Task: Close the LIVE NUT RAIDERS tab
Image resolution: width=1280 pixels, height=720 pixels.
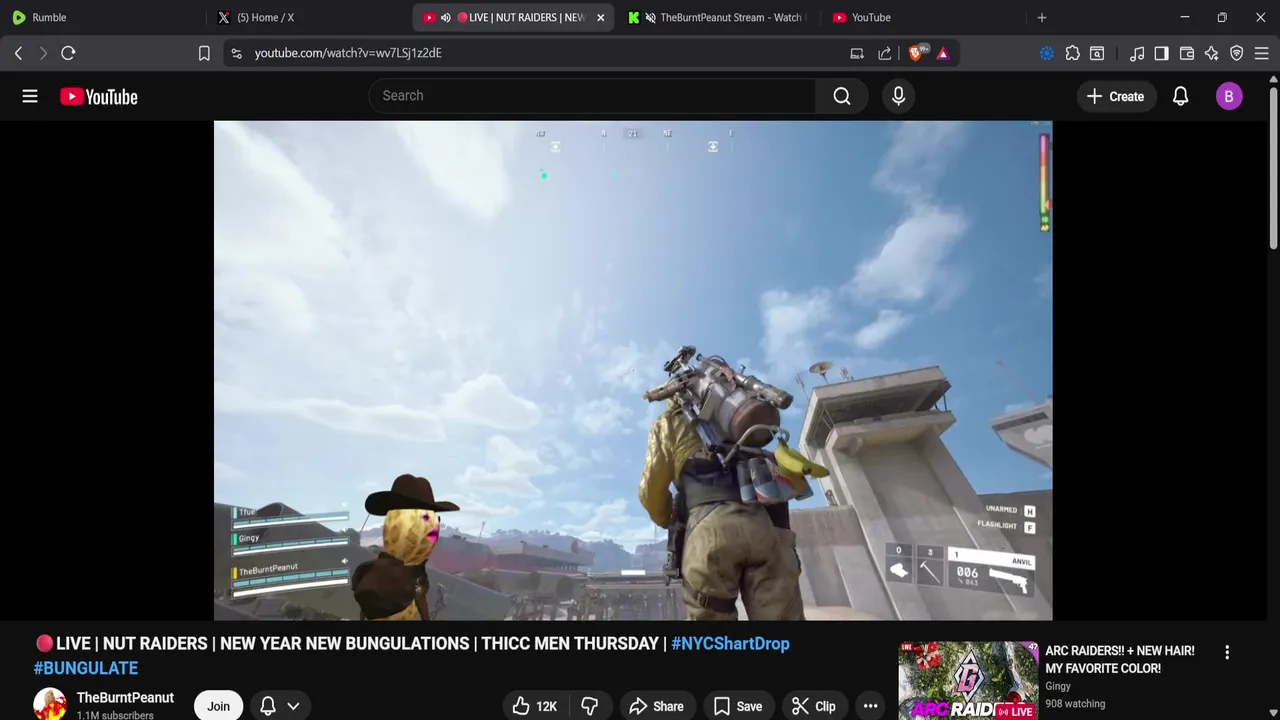Action: tap(600, 17)
